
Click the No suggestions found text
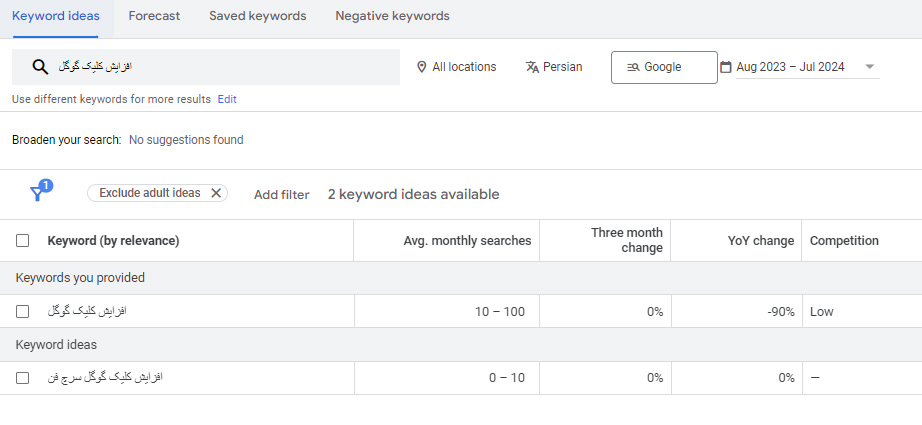[186, 140]
